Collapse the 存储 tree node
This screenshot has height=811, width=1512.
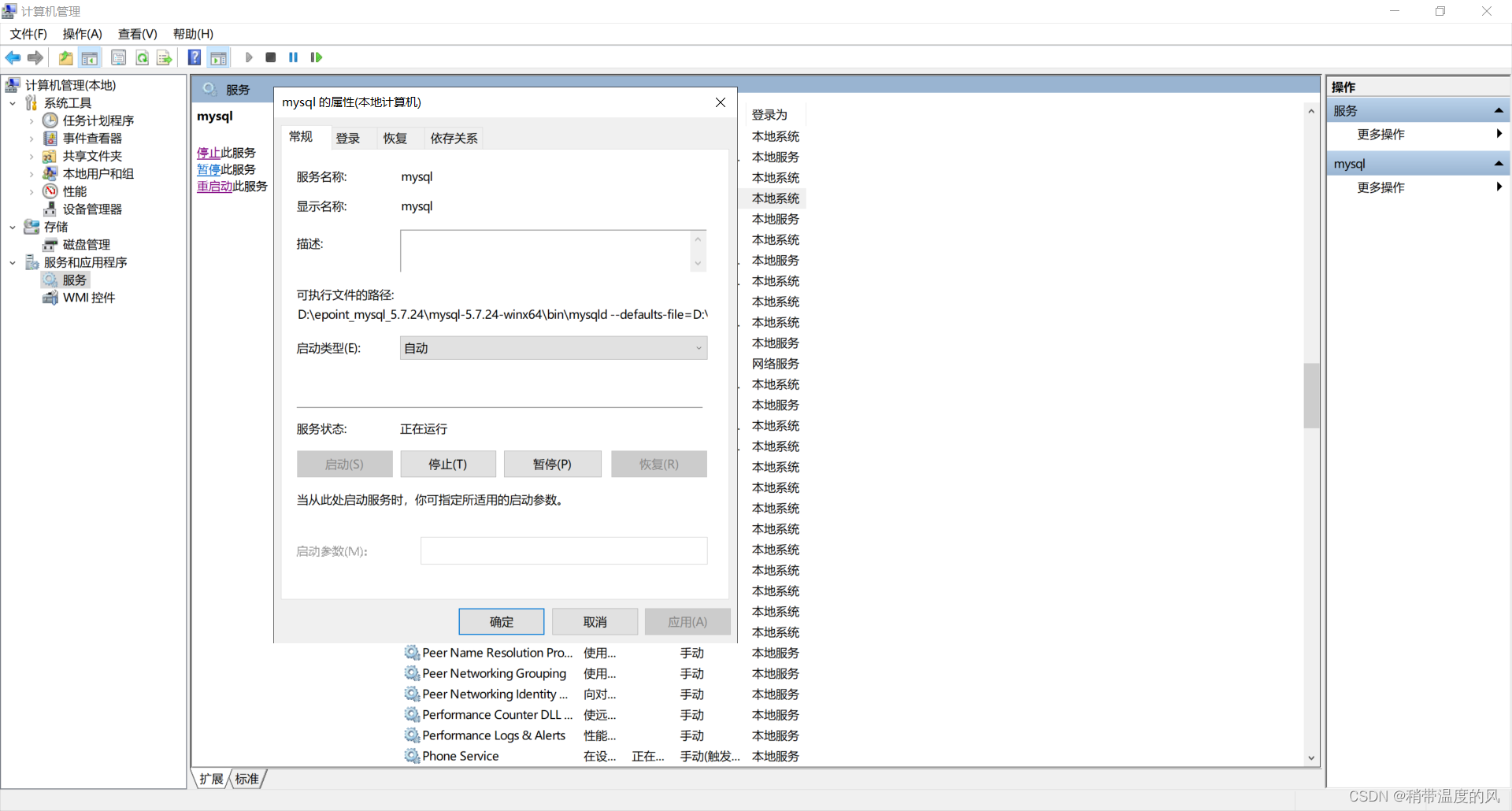13,228
